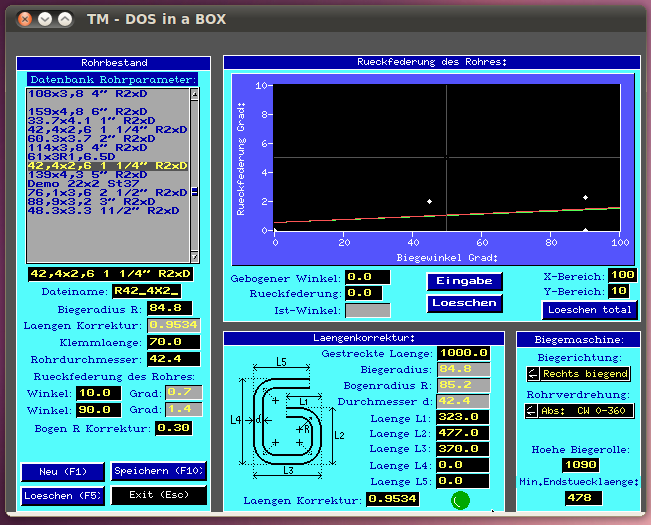651x525 pixels.
Task: Click the X-Bereich value field
Action: click(622, 275)
